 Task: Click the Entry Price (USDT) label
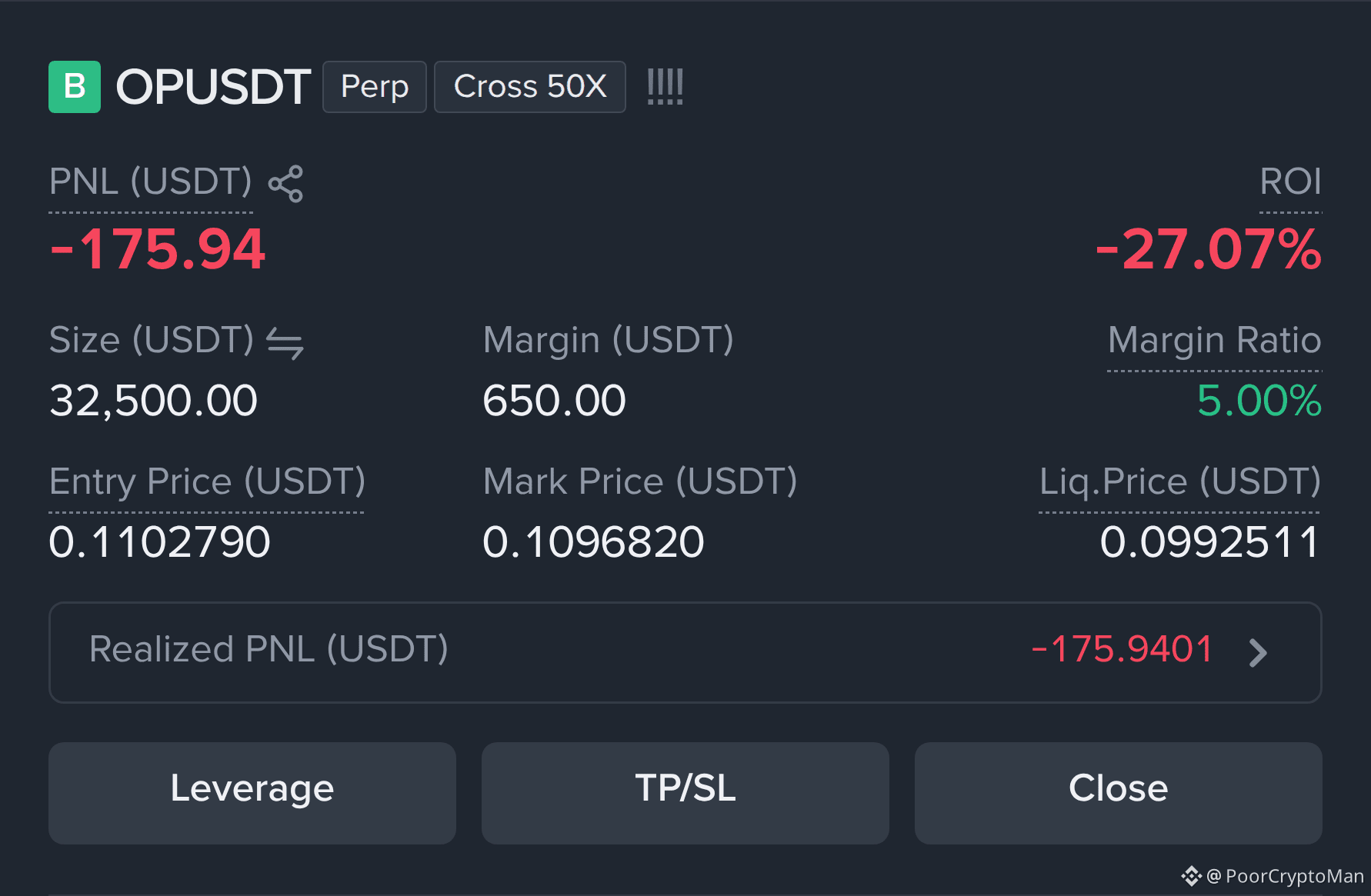[207, 482]
